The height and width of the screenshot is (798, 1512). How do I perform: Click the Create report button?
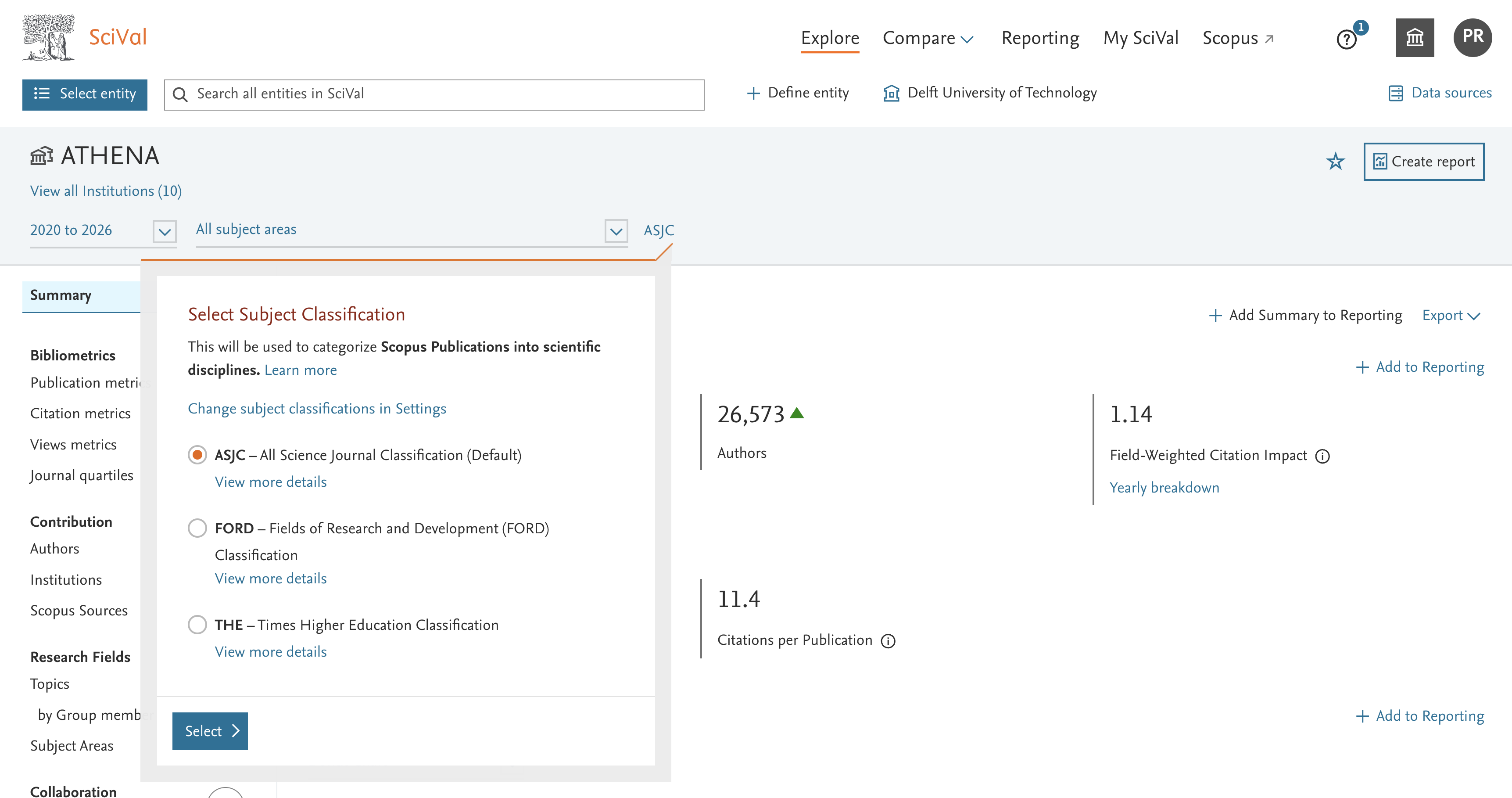click(x=1423, y=162)
